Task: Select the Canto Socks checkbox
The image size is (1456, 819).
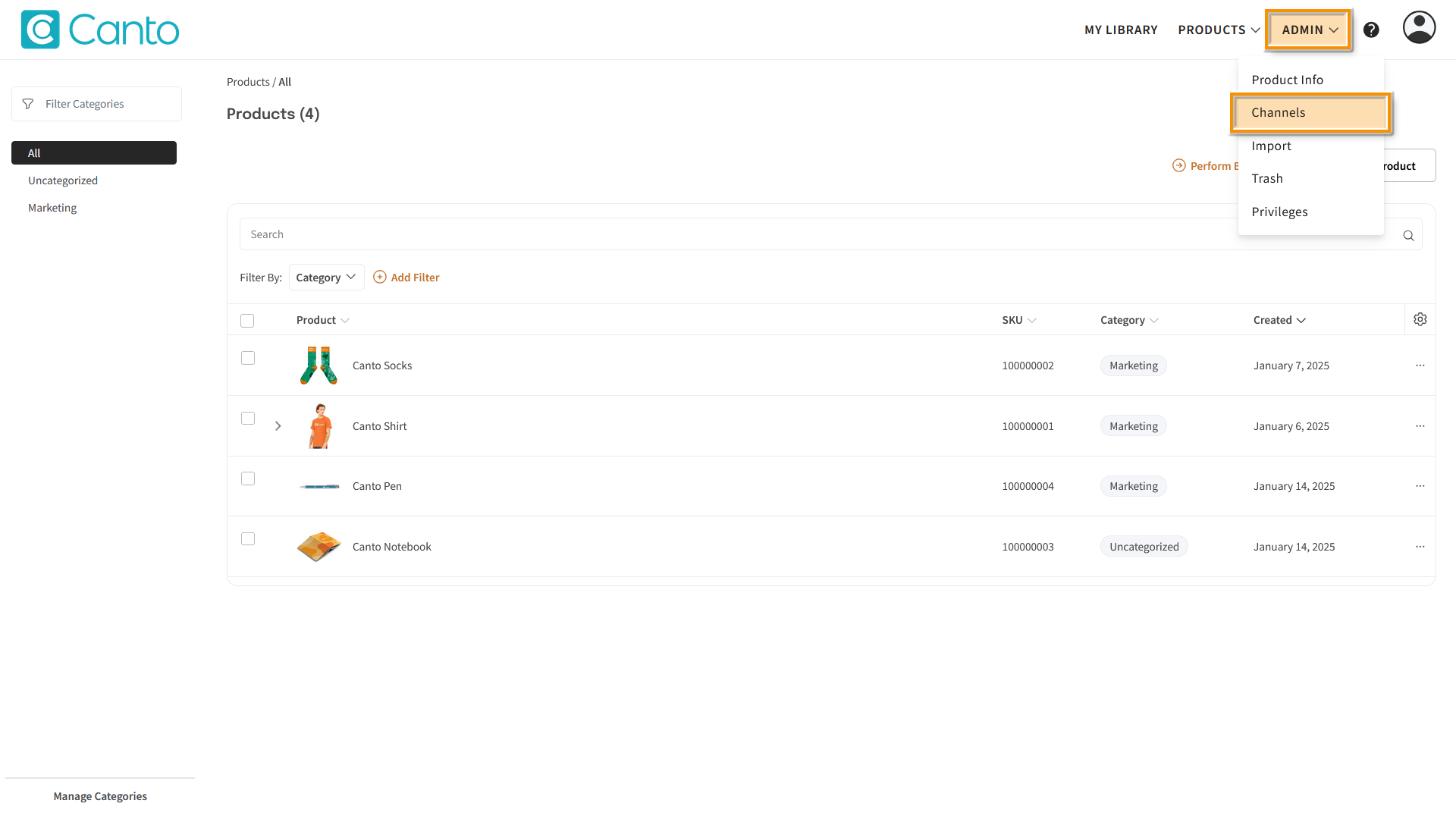Action: 248,358
